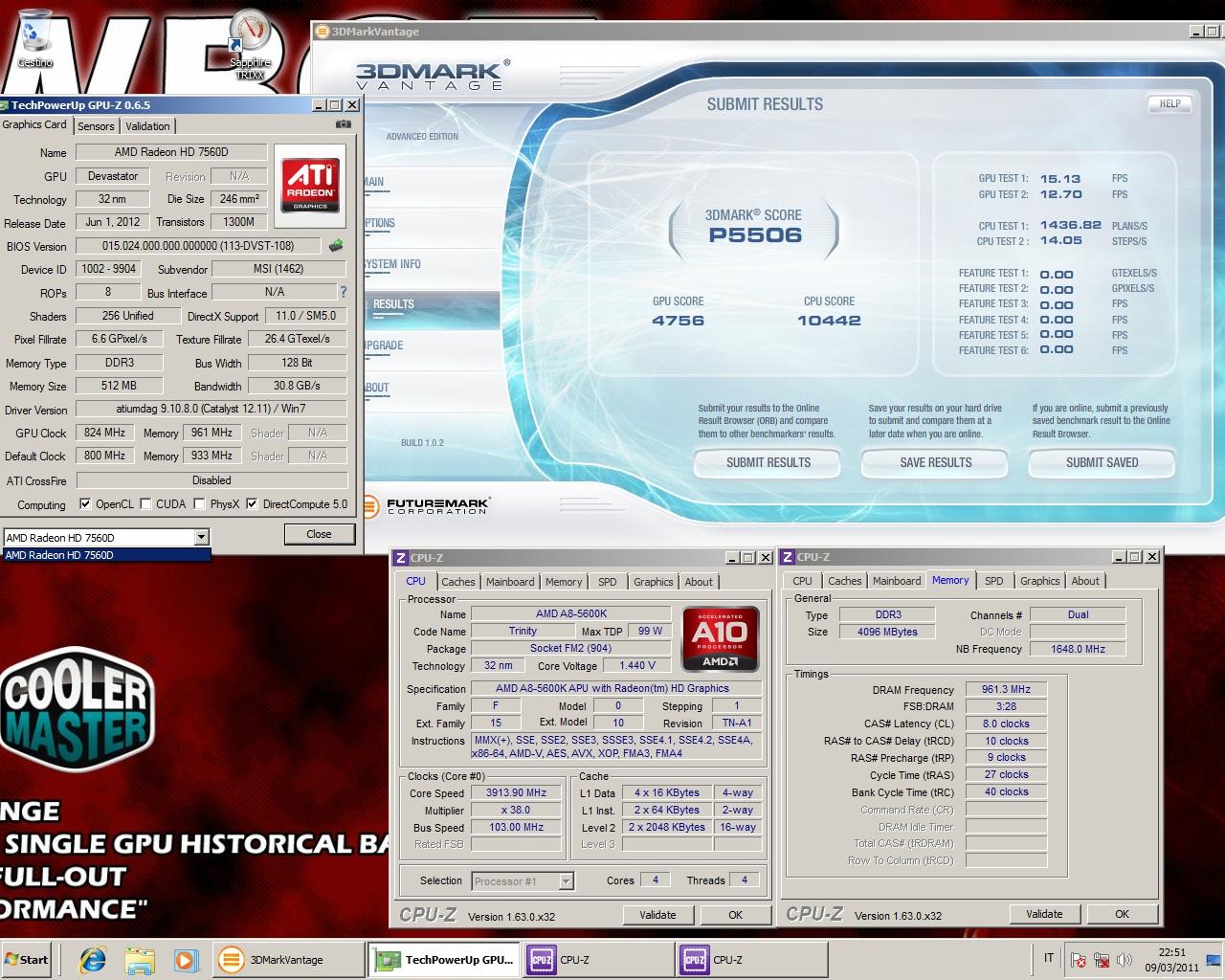Open the Graphics tab in the right CPU-Z window
Image resolution: width=1225 pixels, height=980 pixels.
click(x=1039, y=581)
